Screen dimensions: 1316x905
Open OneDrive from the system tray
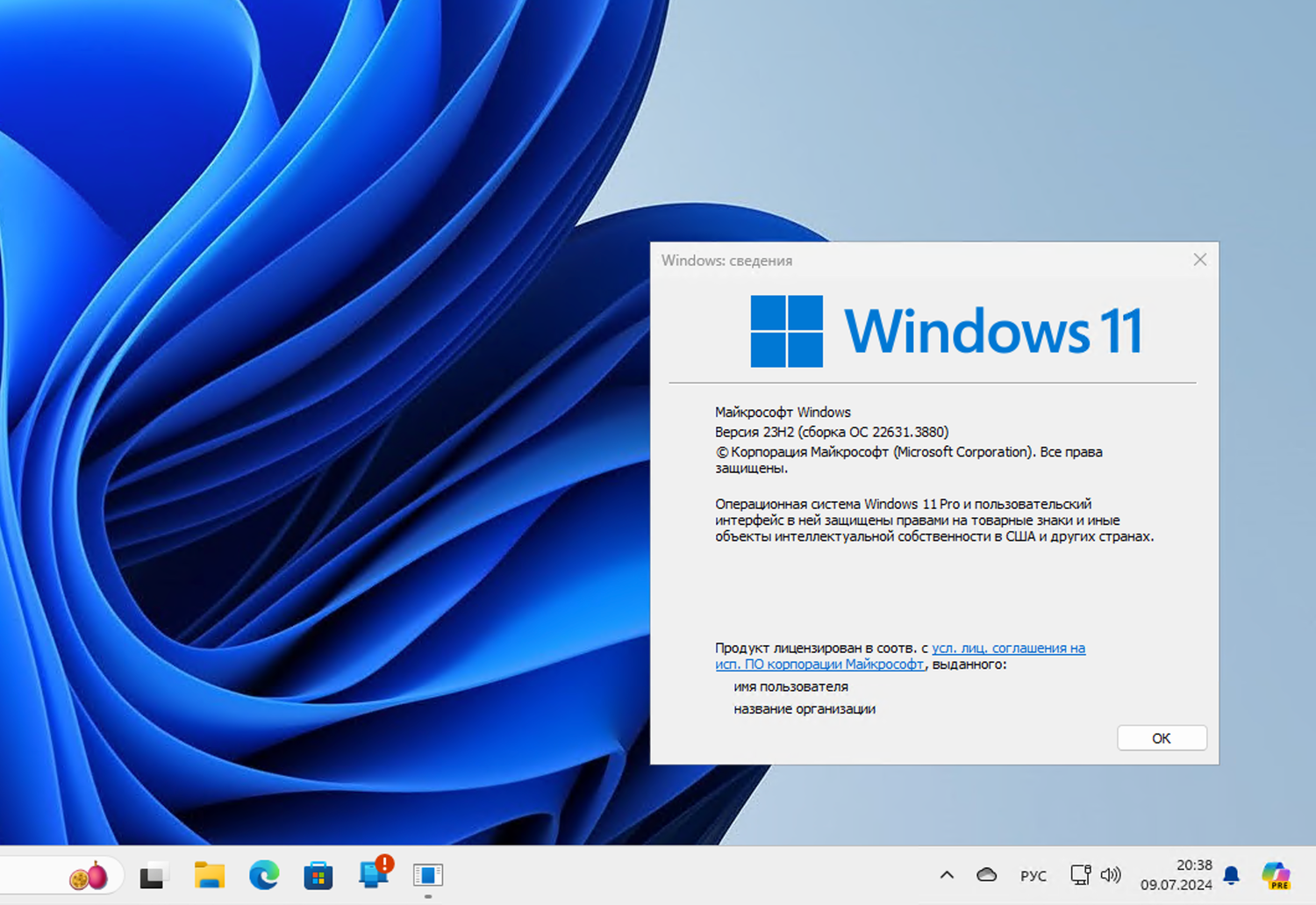click(x=987, y=875)
